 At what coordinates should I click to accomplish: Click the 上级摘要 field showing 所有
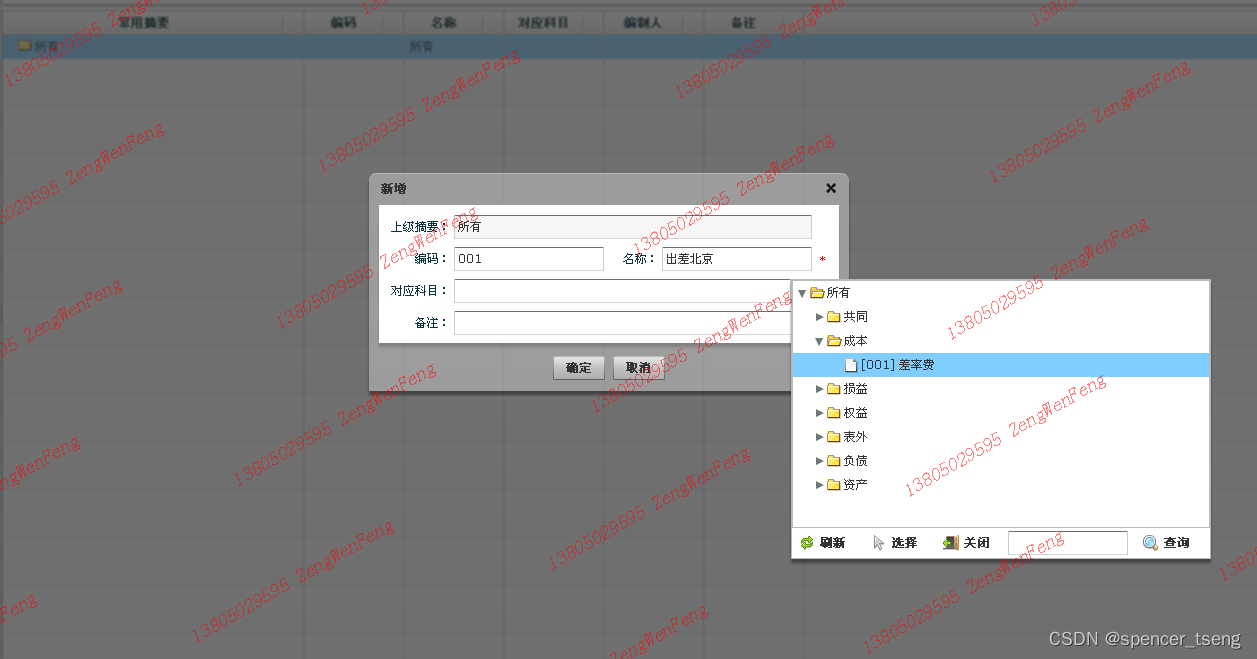point(633,227)
